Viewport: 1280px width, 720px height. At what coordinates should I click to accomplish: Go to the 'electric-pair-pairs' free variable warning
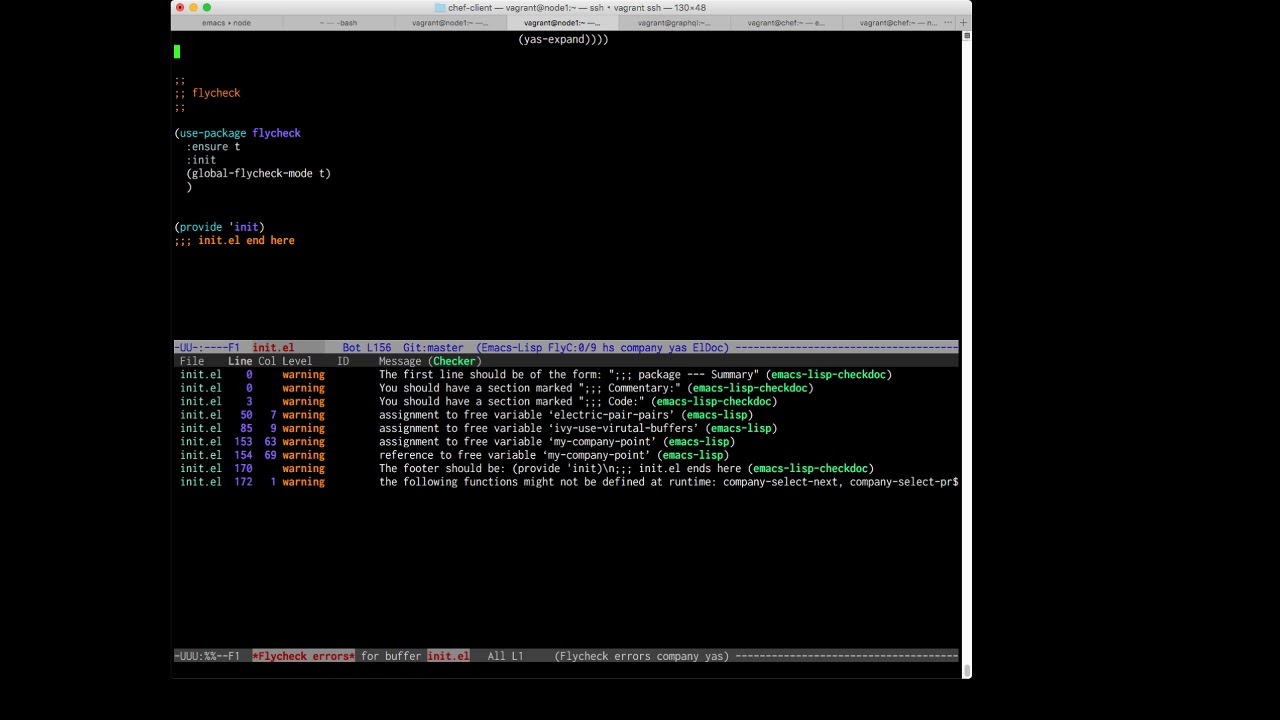pyautogui.click(x=566, y=415)
